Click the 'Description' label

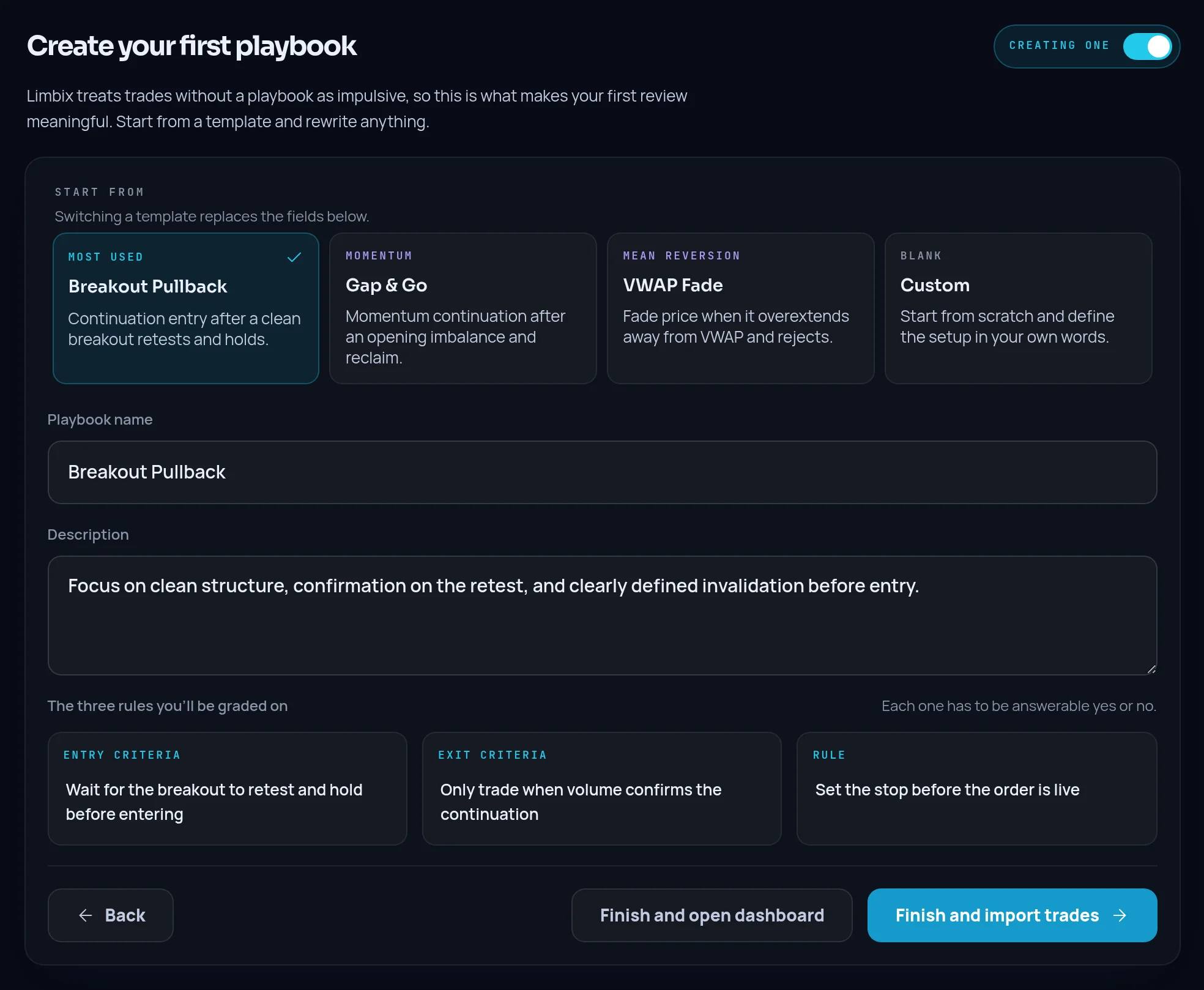[x=88, y=535]
